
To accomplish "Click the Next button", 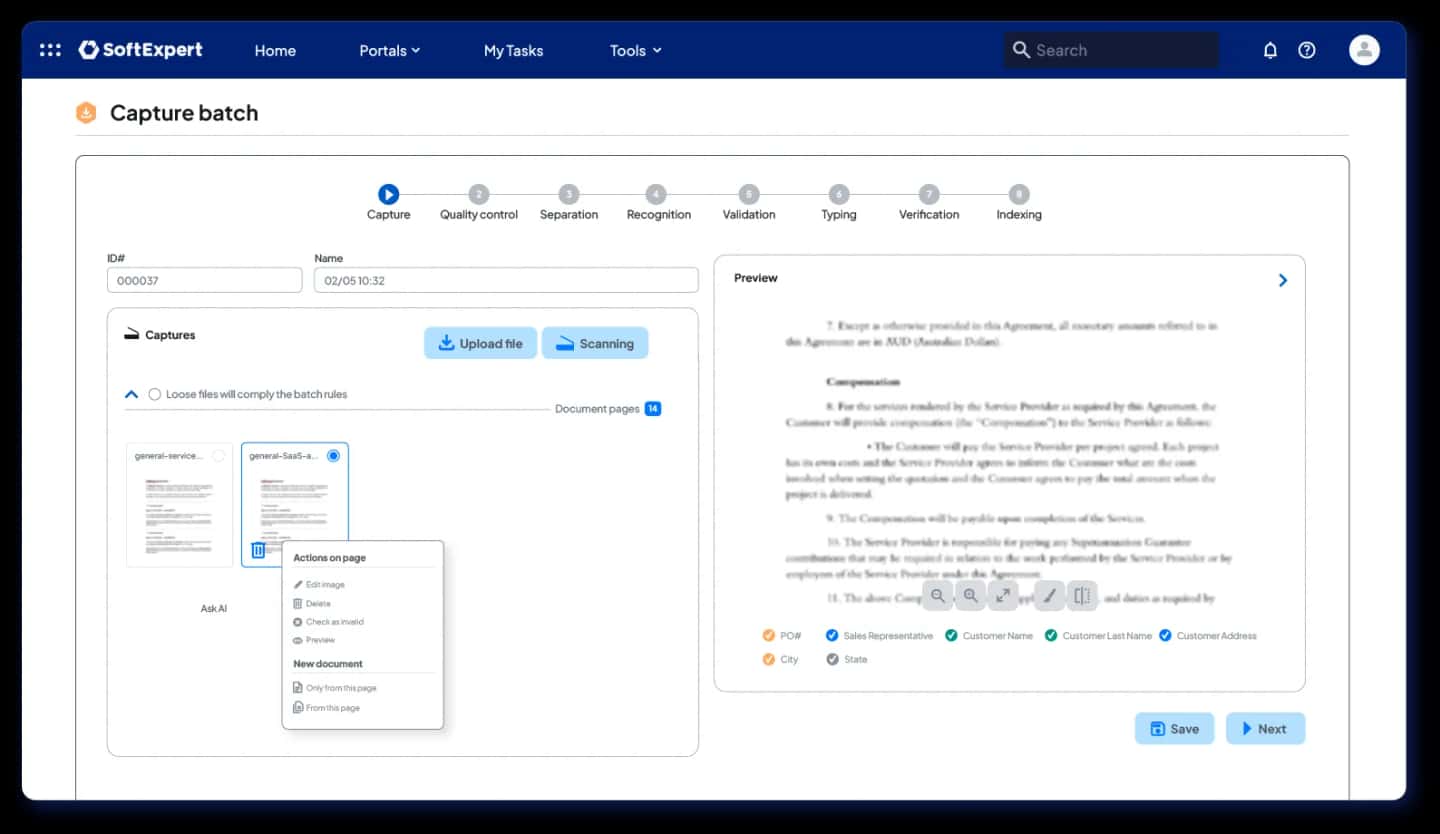I will click(x=1265, y=728).
